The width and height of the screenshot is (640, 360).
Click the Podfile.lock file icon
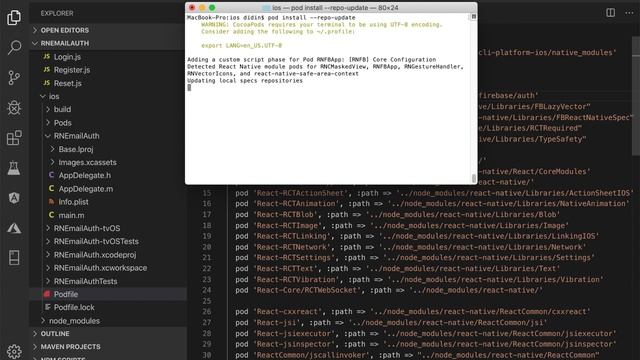pyautogui.click(x=47, y=307)
